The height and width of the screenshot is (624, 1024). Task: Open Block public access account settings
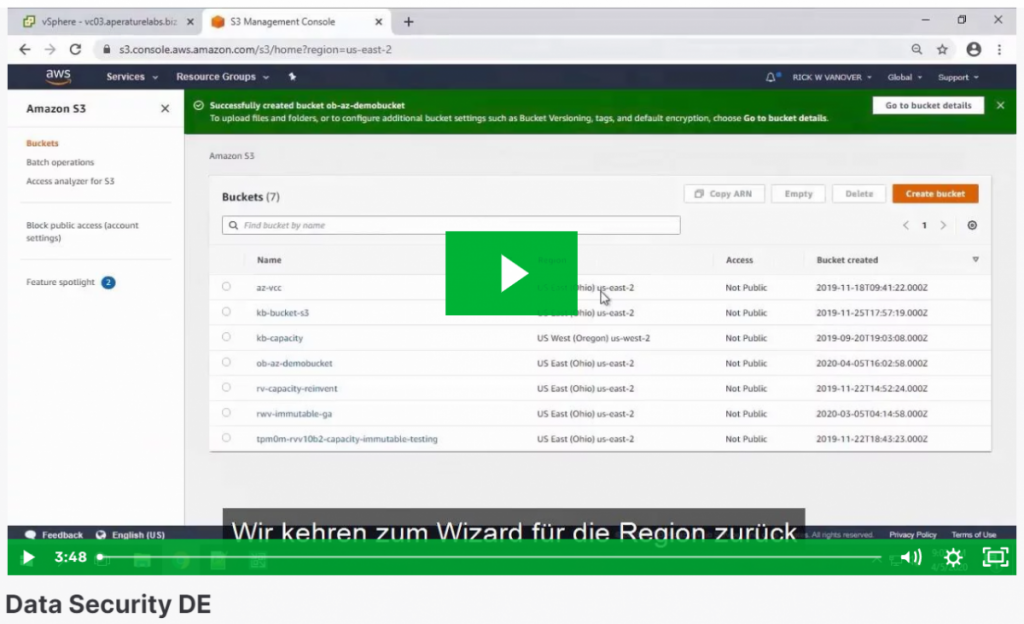click(82, 232)
